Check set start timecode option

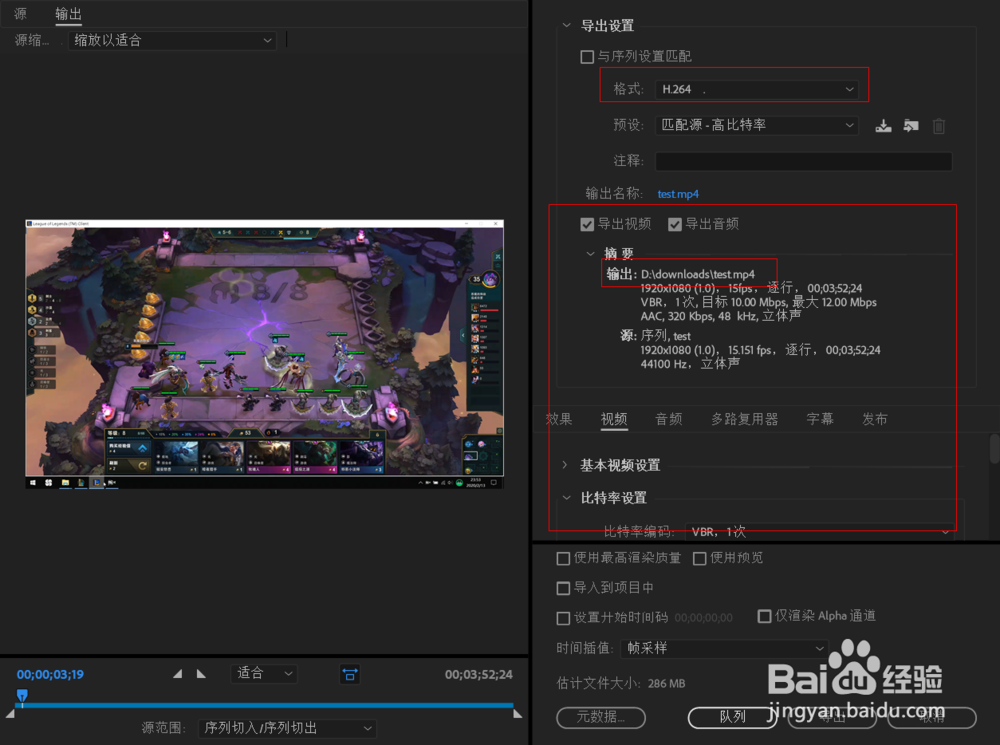[563, 617]
